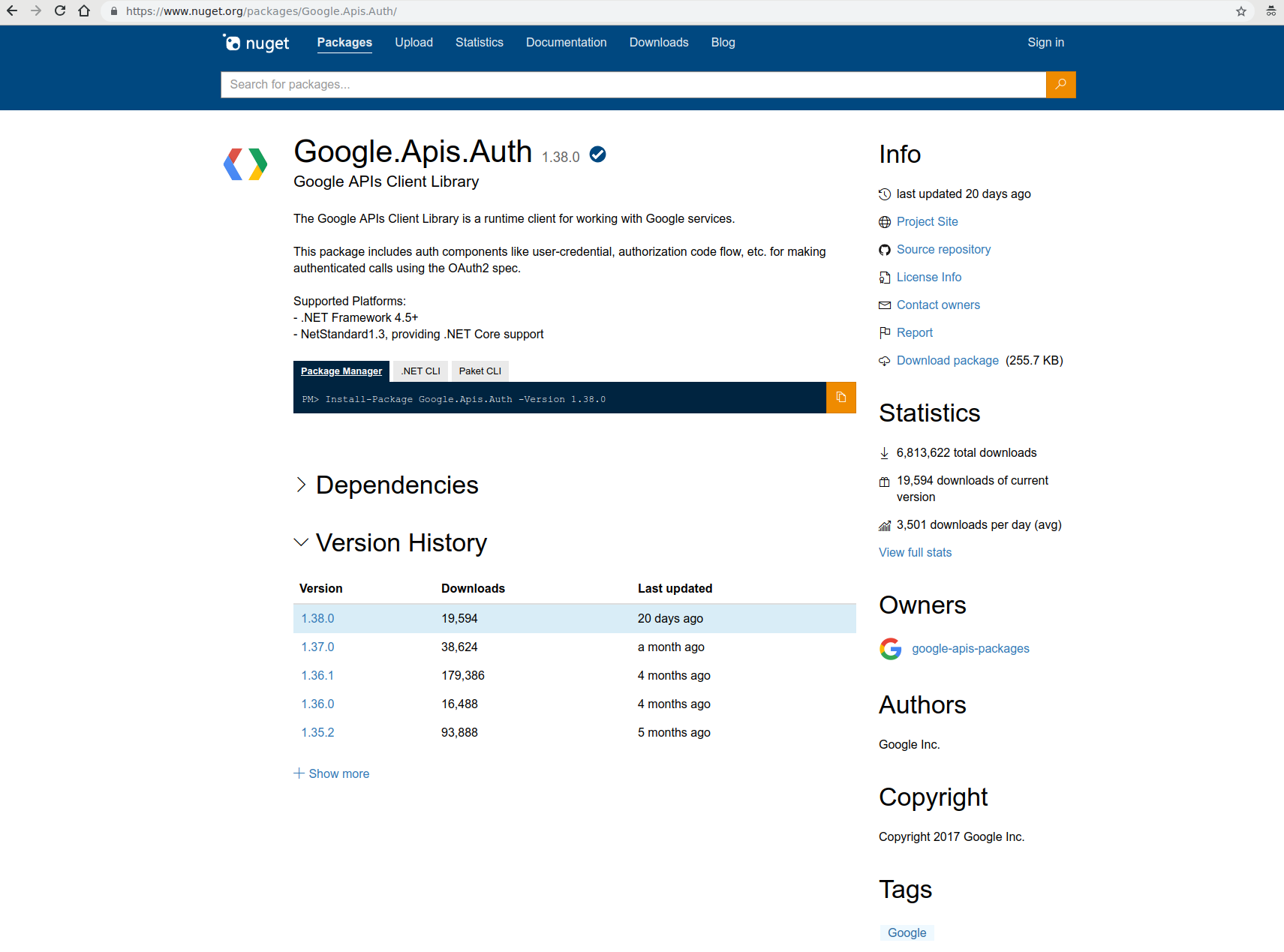
Task: Switch to the .NET CLI tab
Action: (419, 371)
